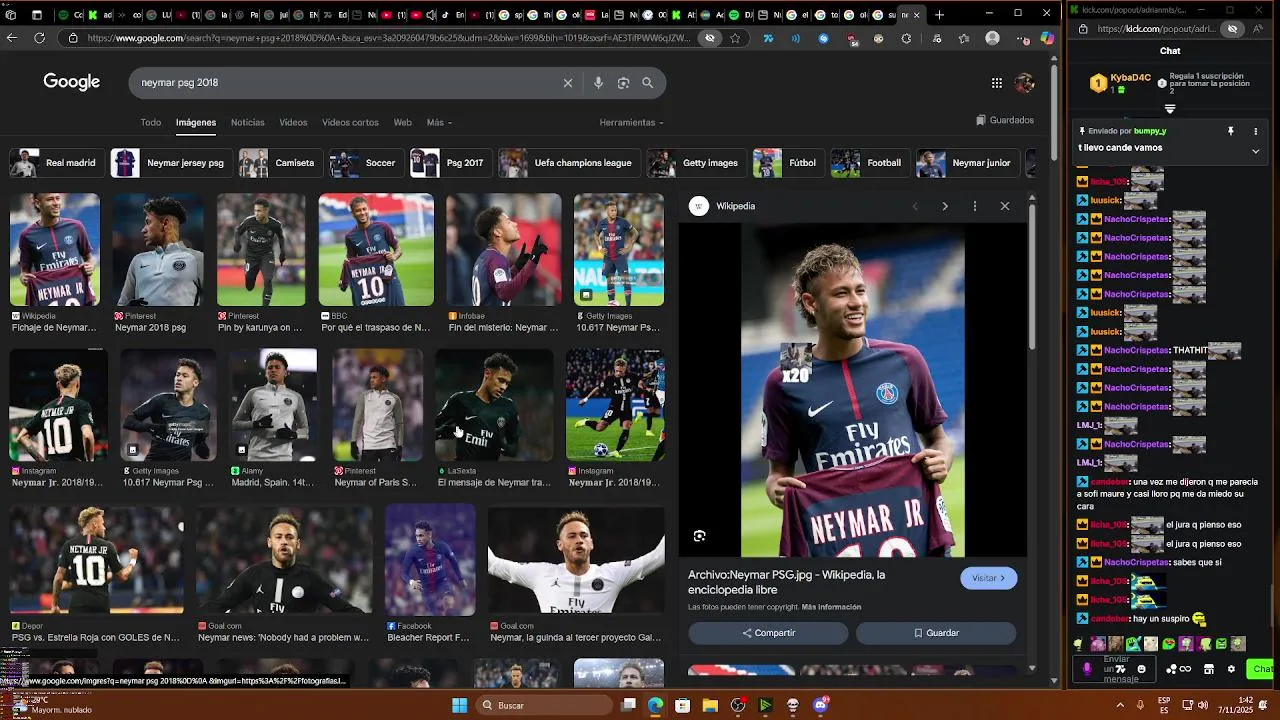Open Windows Start menu
Viewport: 1280px width, 720px height.
pos(459,705)
